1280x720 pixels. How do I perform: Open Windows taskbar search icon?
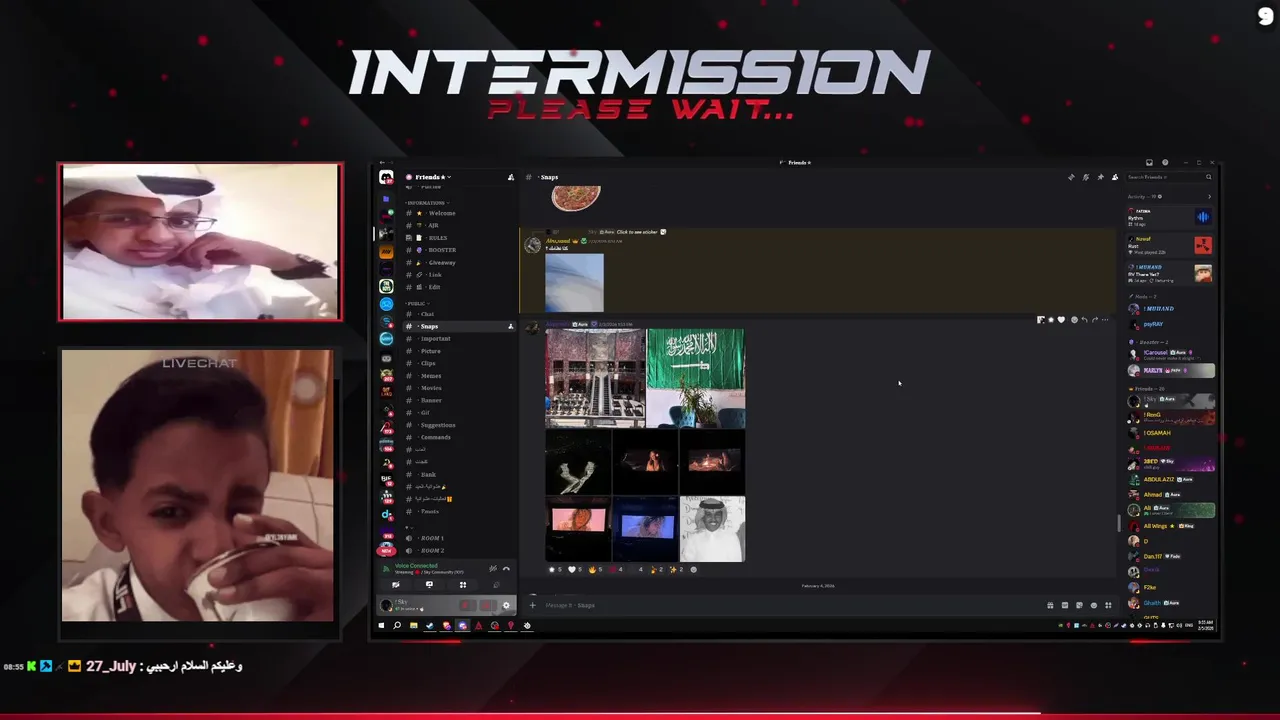(x=397, y=626)
